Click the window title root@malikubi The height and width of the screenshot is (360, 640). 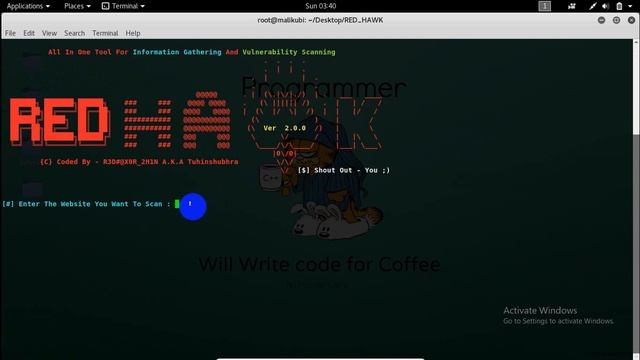coord(320,20)
